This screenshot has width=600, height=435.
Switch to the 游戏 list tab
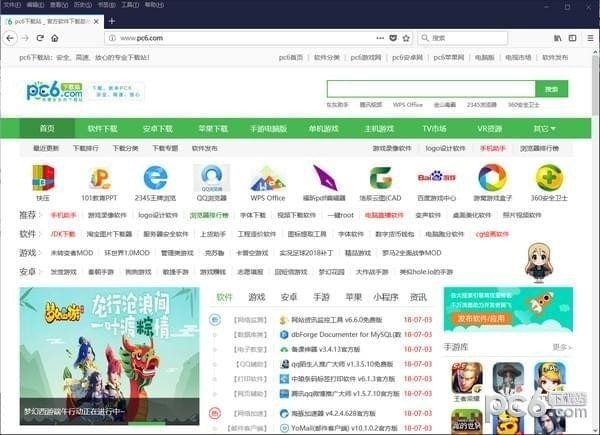(256, 297)
